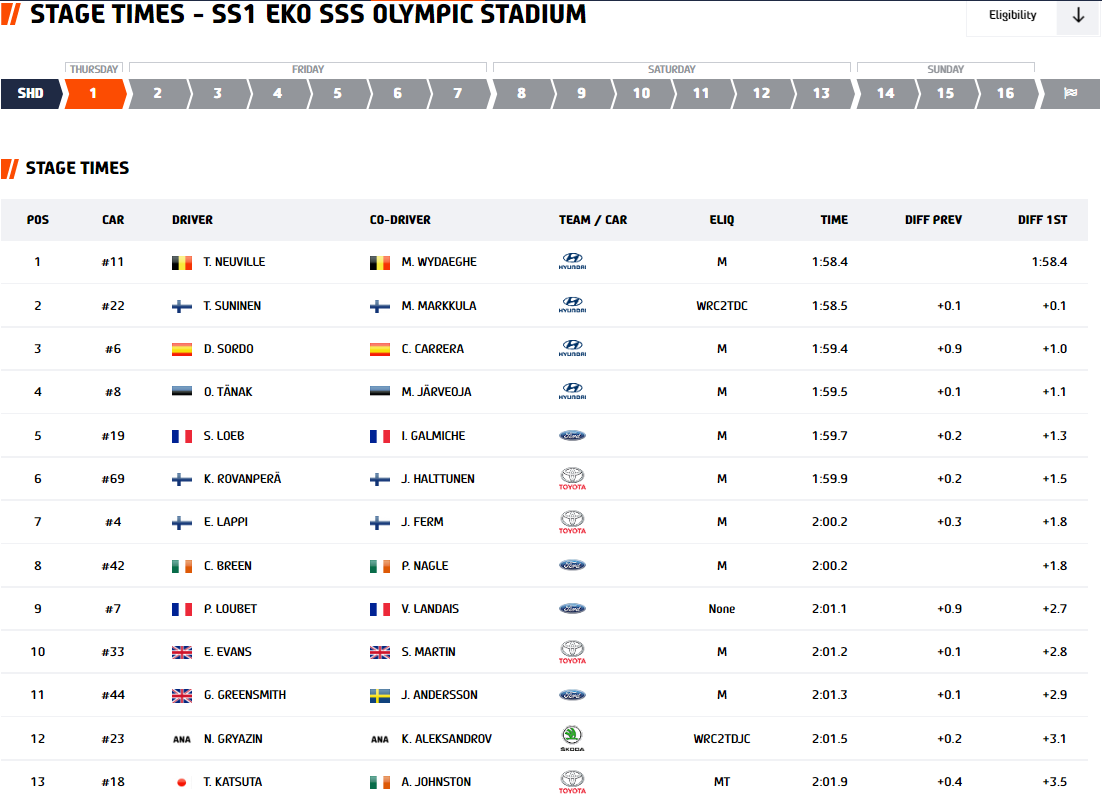Click Hyundai logo in Suninen row
The width and height of the screenshot is (1102, 801).
tap(572, 305)
